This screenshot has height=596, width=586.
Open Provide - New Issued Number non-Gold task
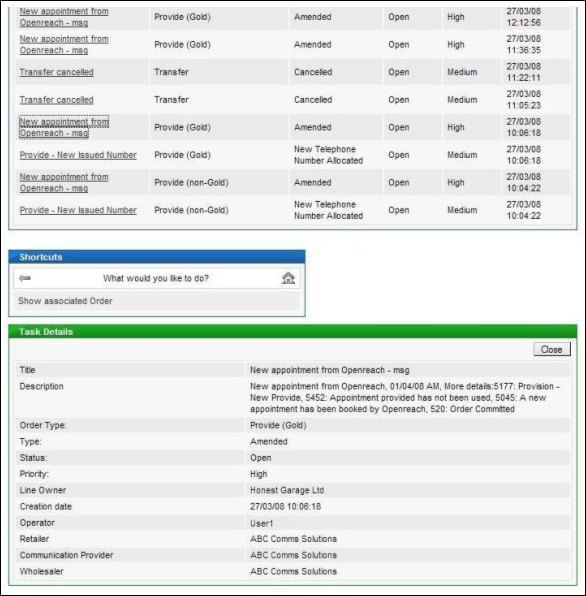[78, 210]
